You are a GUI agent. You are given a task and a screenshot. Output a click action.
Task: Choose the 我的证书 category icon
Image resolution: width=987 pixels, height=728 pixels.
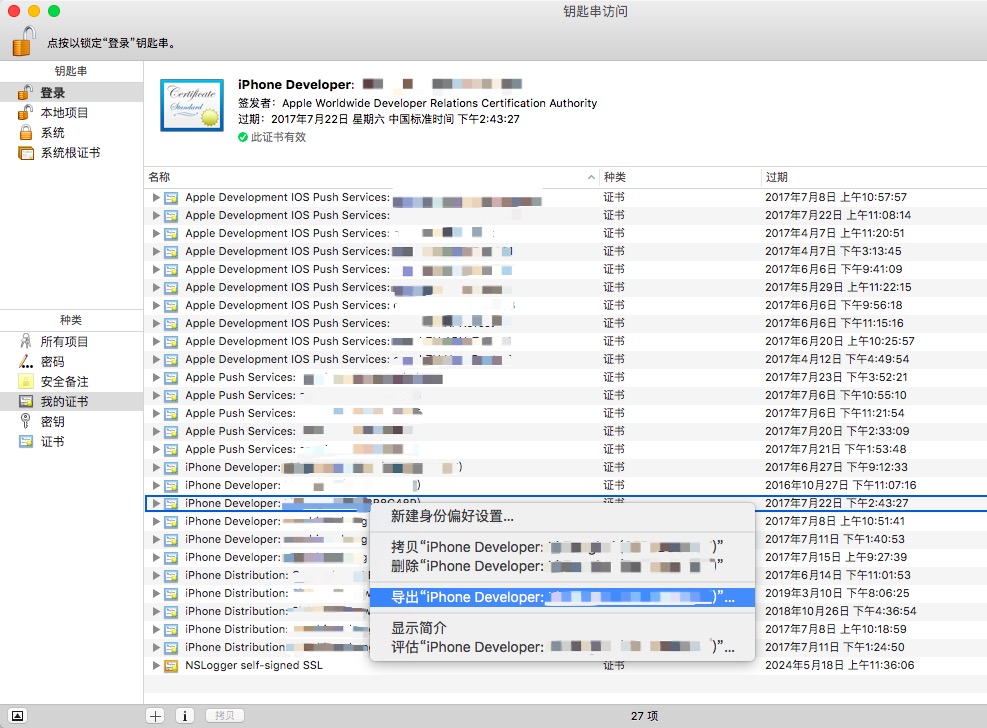click(26, 401)
